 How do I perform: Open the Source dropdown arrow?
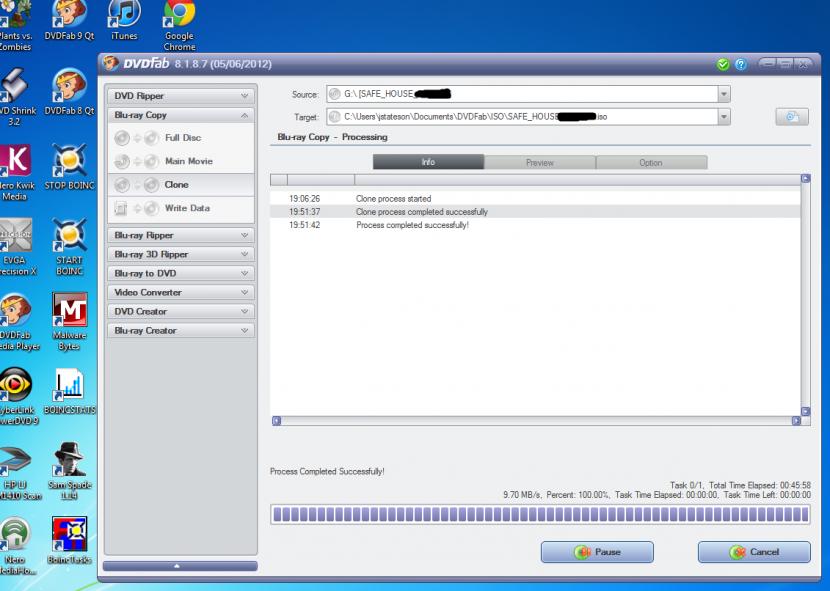coord(724,94)
